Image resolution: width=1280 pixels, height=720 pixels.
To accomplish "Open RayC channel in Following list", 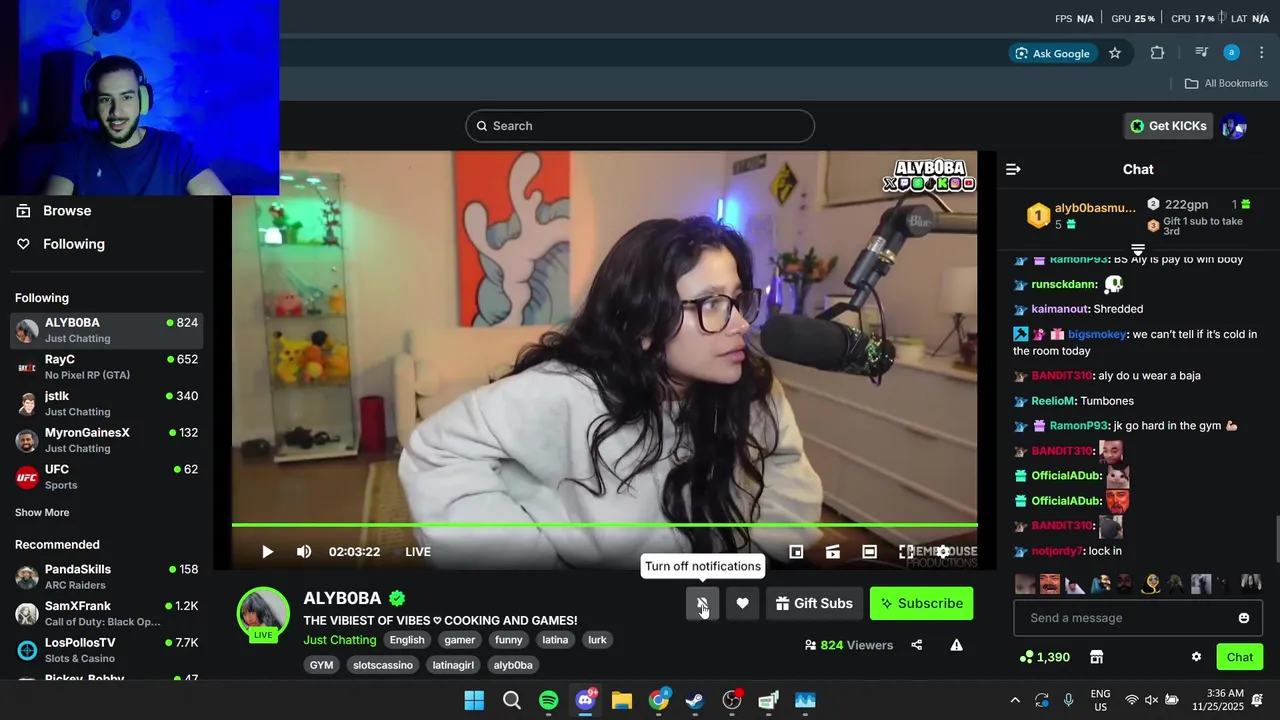I will pos(106,367).
